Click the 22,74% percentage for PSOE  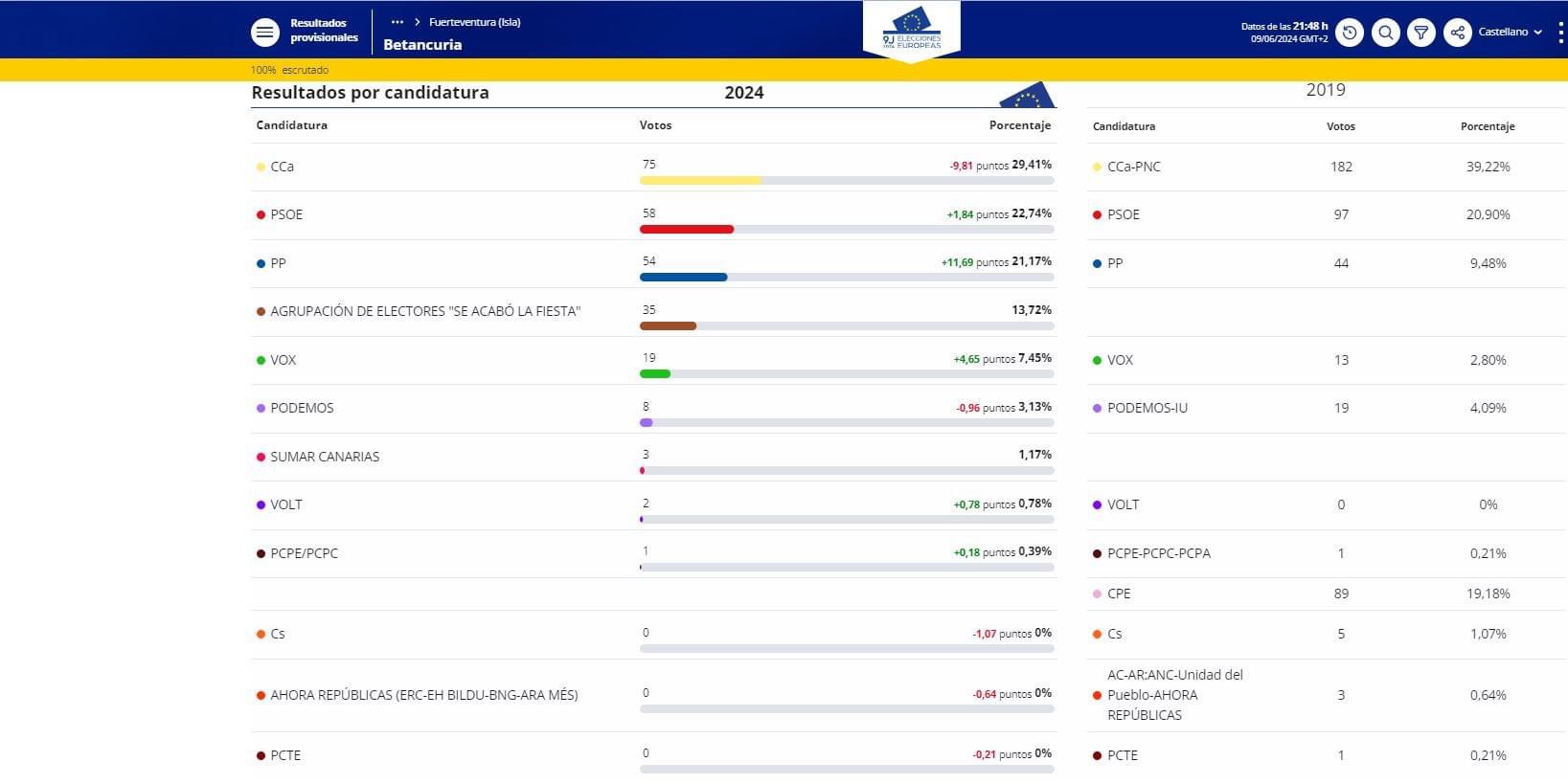(1032, 213)
